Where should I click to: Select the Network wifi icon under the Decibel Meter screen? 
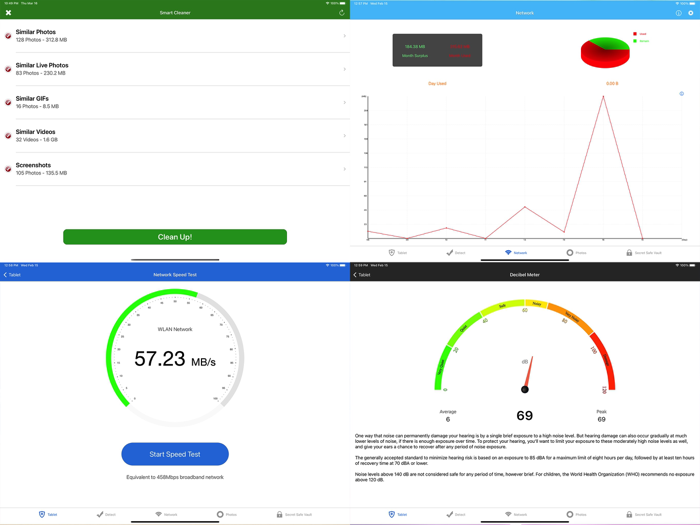coord(508,514)
